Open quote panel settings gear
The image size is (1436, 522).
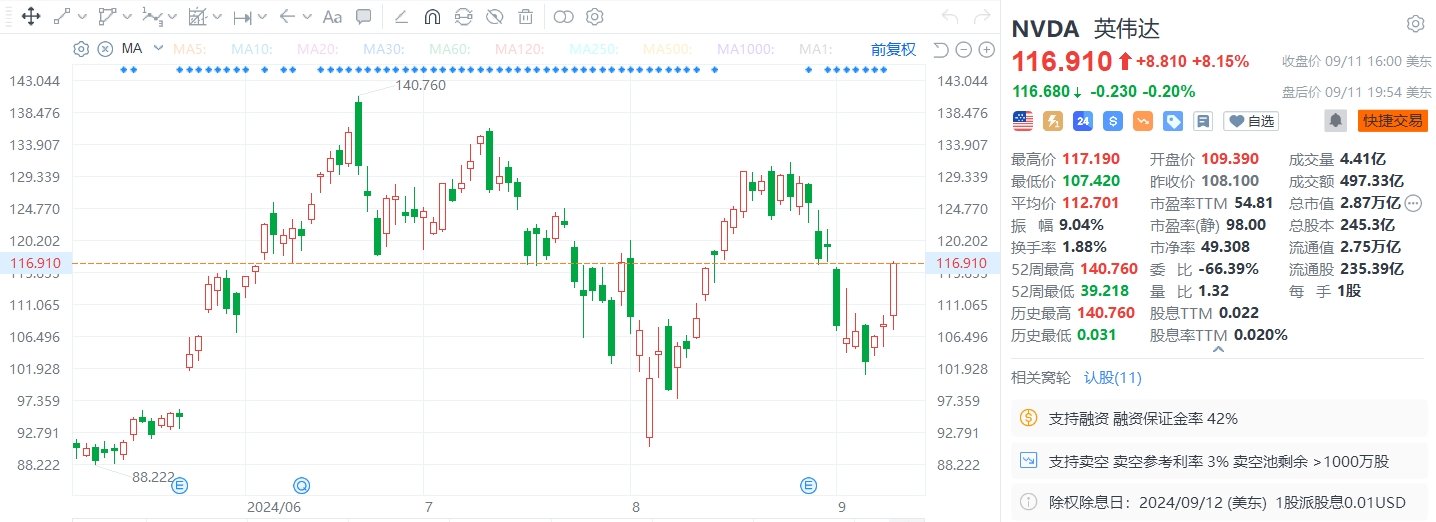[1415, 24]
